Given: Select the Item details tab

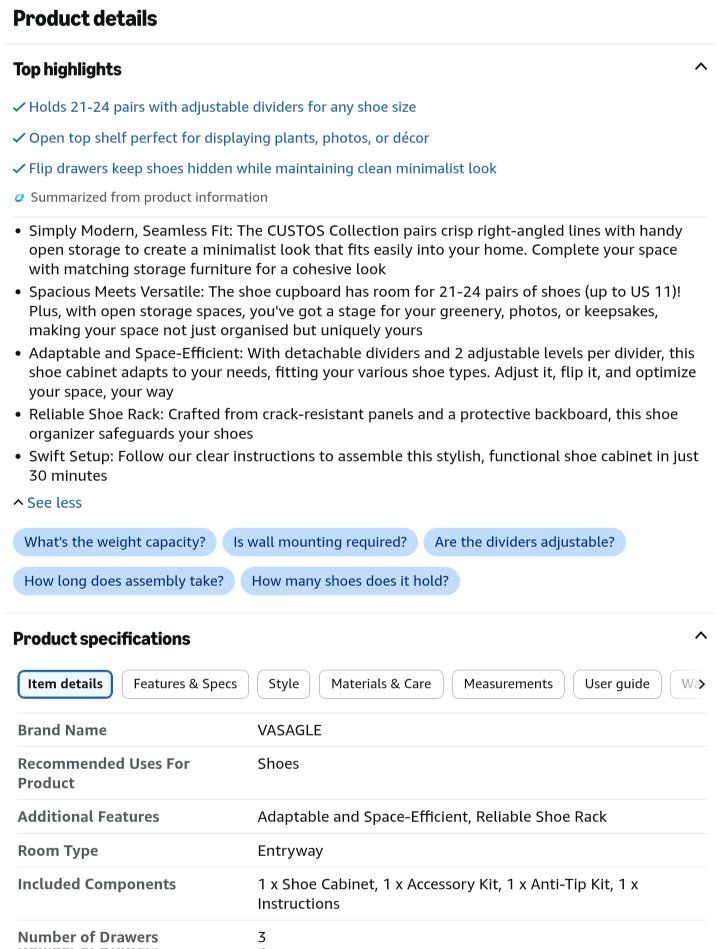Looking at the screenshot, I should [x=65, y=684].
